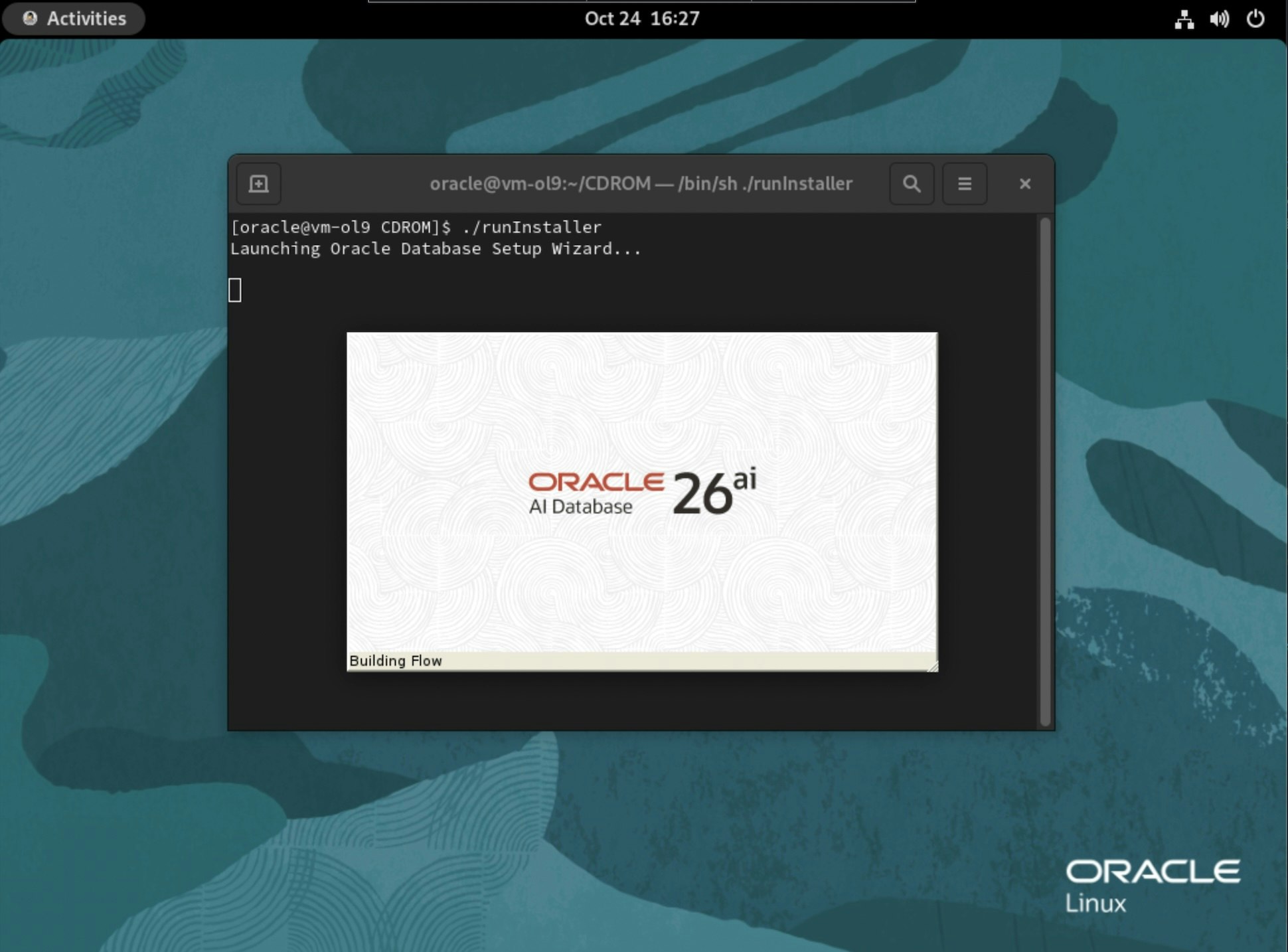Image resolution: width=1288 pixels, height=952 pixels.
Task: Click the Building Flow status bar
Action: (x=396, y=661)
